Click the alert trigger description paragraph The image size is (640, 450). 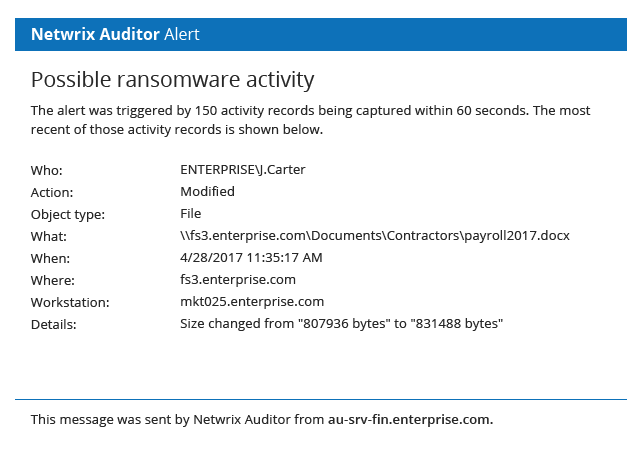pos(310,119)
